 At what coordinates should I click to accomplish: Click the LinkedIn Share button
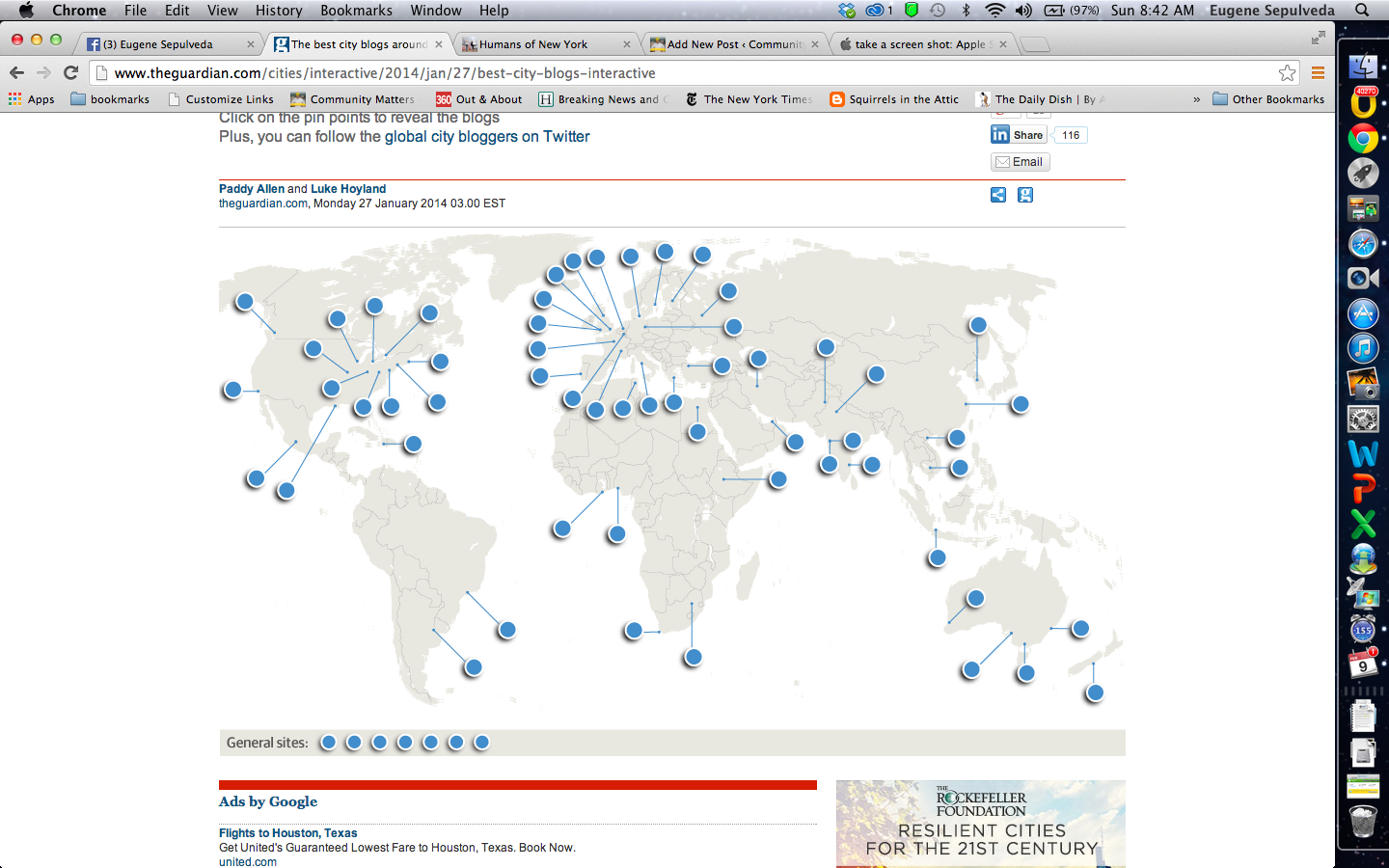pyautogui.click(x=1019, y=135)
